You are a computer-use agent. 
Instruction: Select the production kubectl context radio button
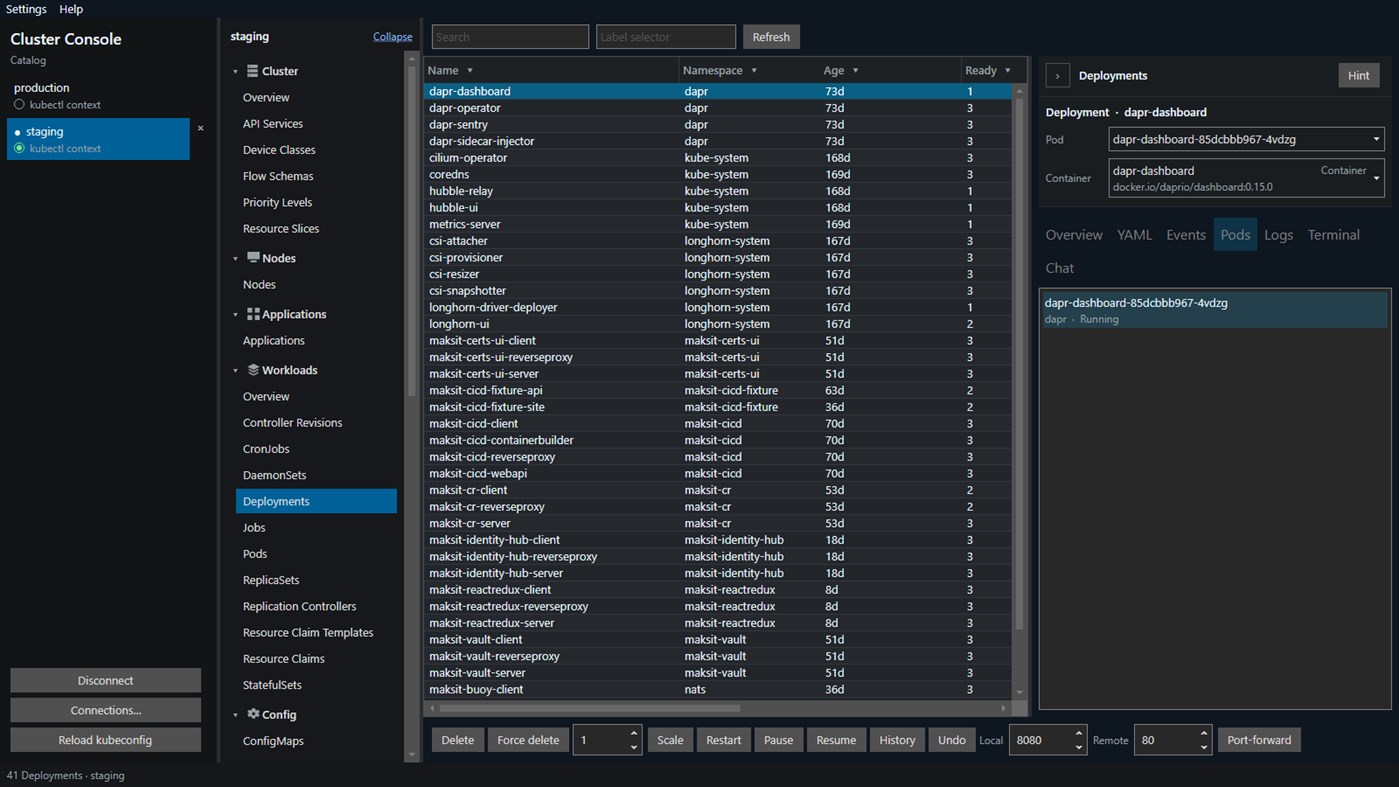pos(19,104)
